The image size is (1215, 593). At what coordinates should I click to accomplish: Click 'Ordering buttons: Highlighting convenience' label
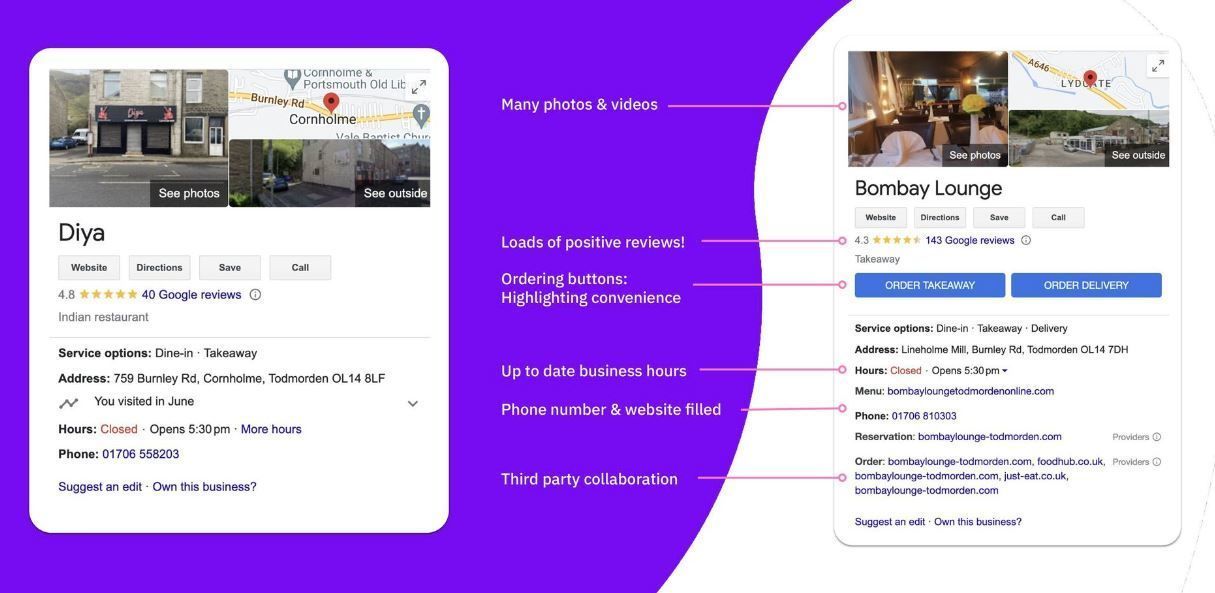tap(591, 288)
